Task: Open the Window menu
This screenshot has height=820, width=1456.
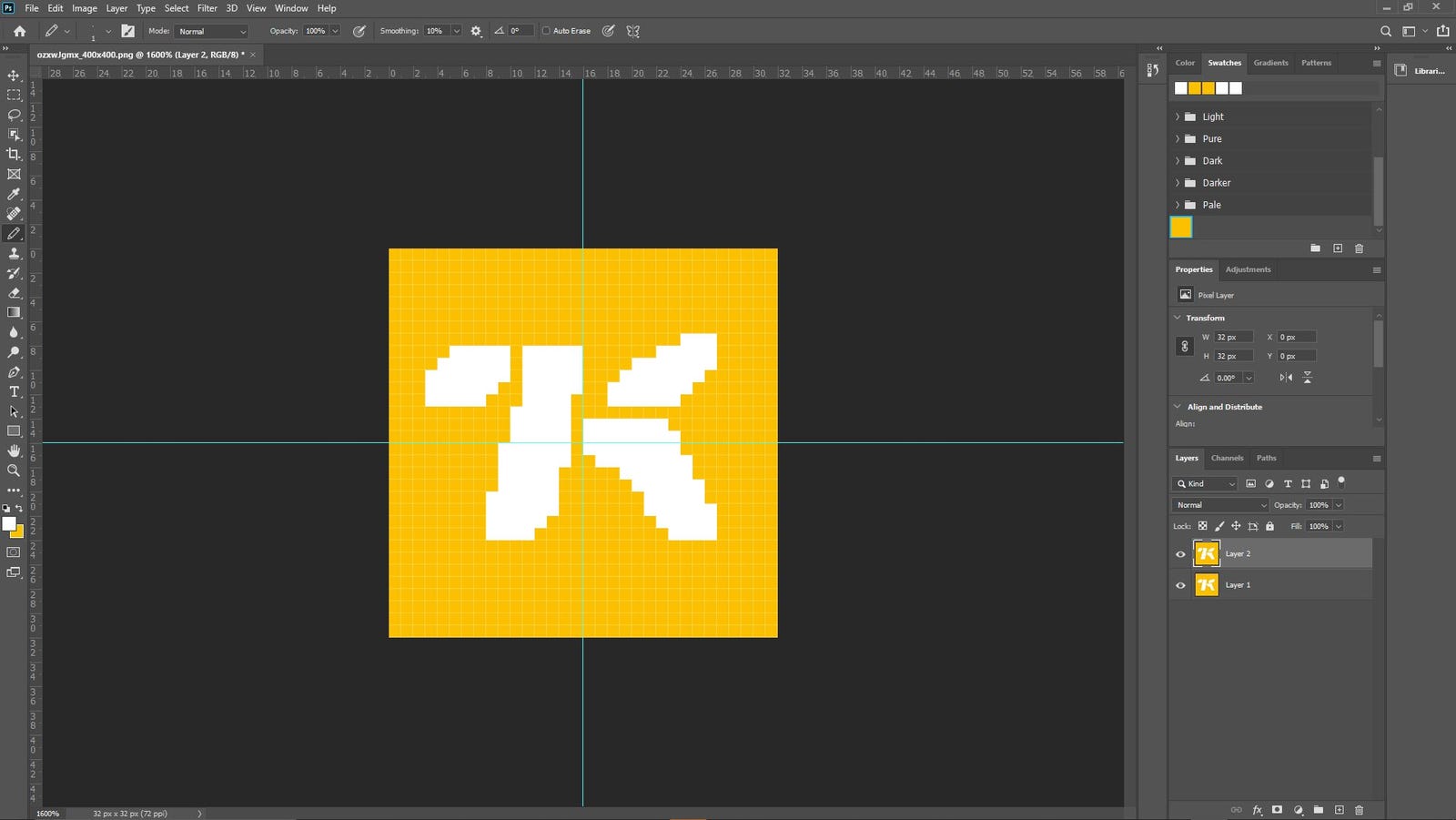Action: 291,8
